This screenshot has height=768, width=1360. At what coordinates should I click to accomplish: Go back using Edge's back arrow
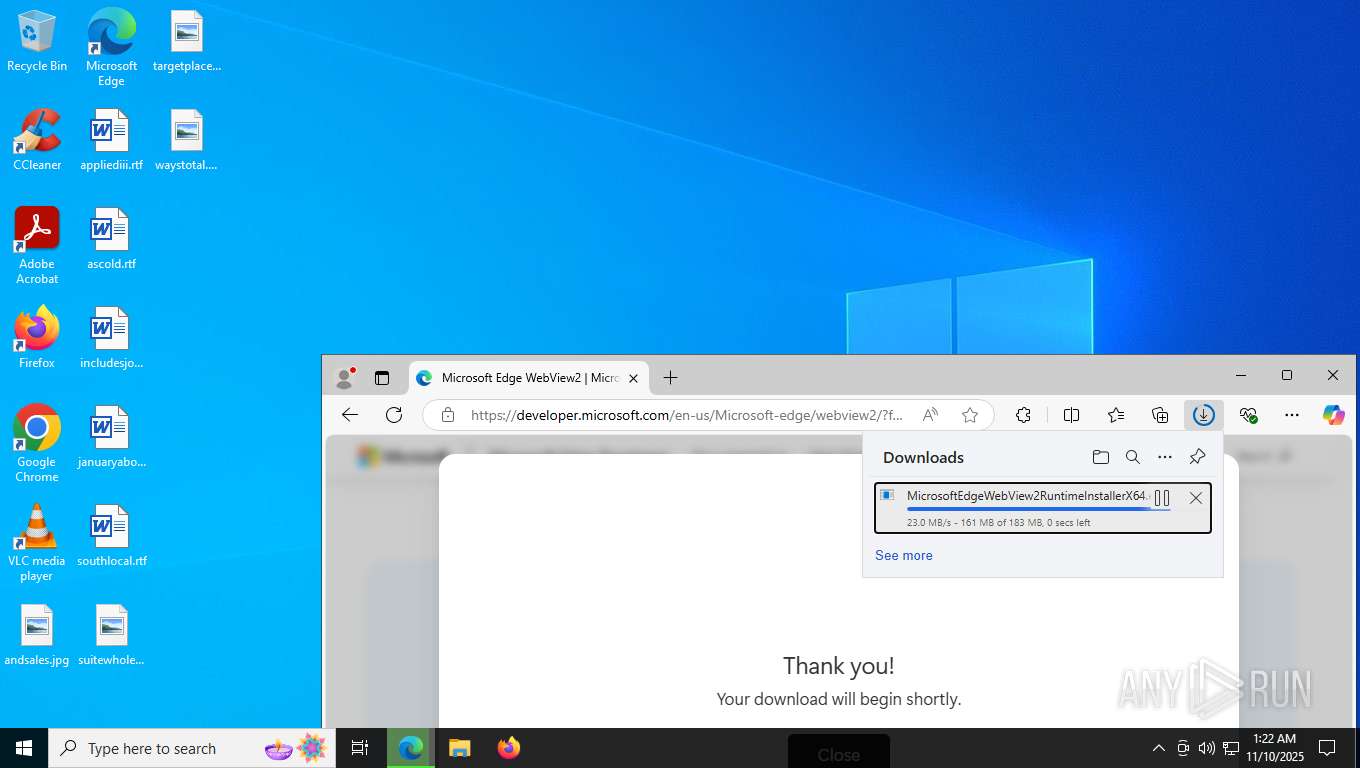coord(349,414)
